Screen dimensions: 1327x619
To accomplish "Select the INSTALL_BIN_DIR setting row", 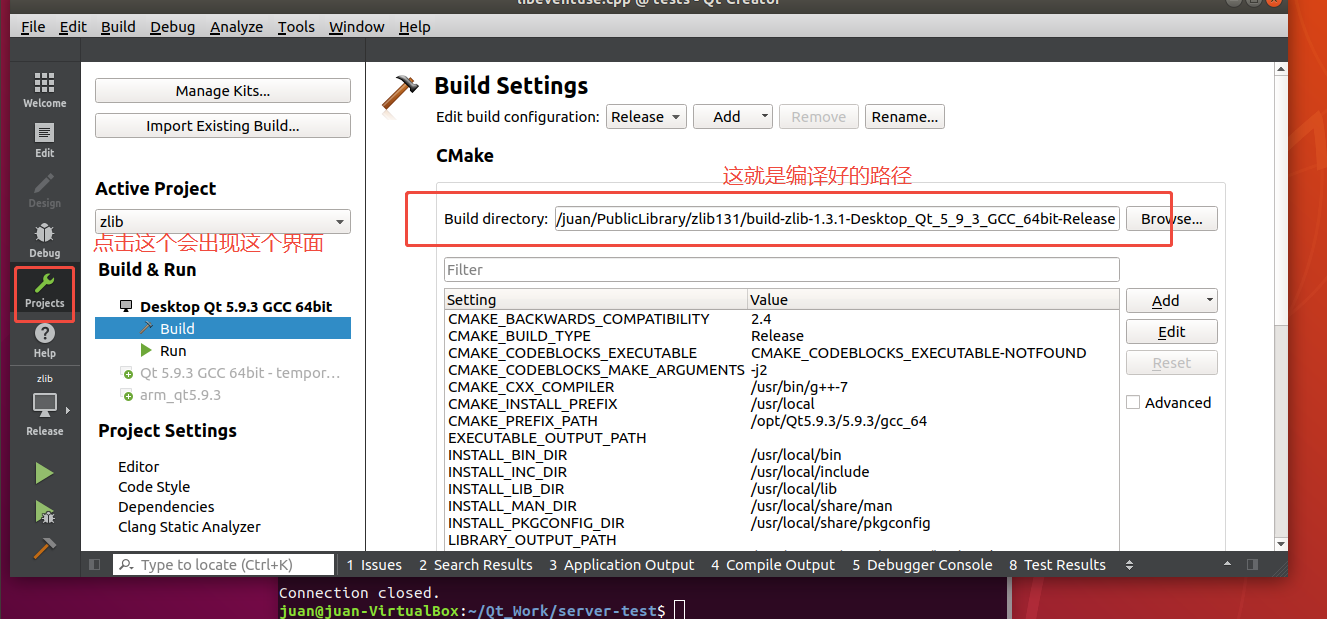I will (782, 455).
